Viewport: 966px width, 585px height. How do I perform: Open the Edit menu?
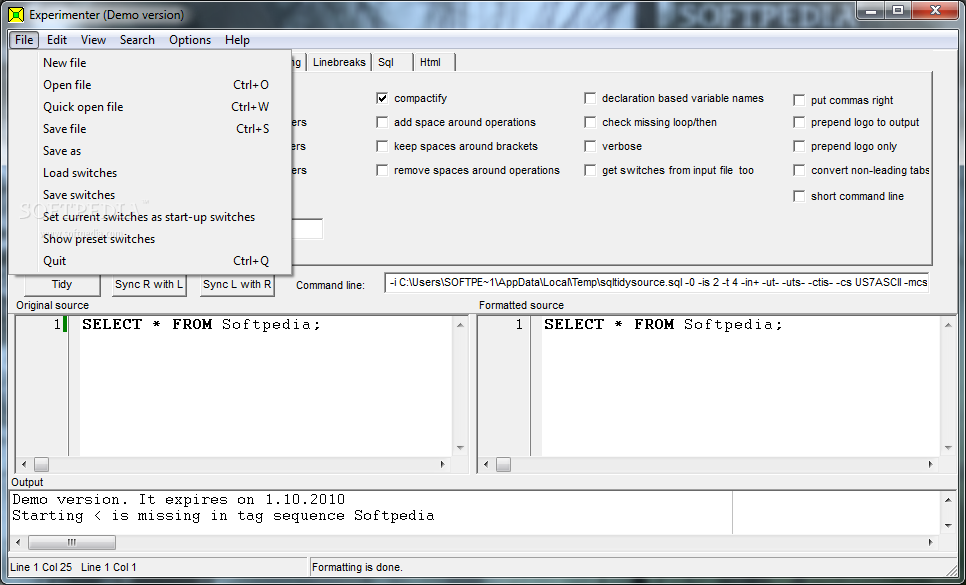(x=57, y=40)
